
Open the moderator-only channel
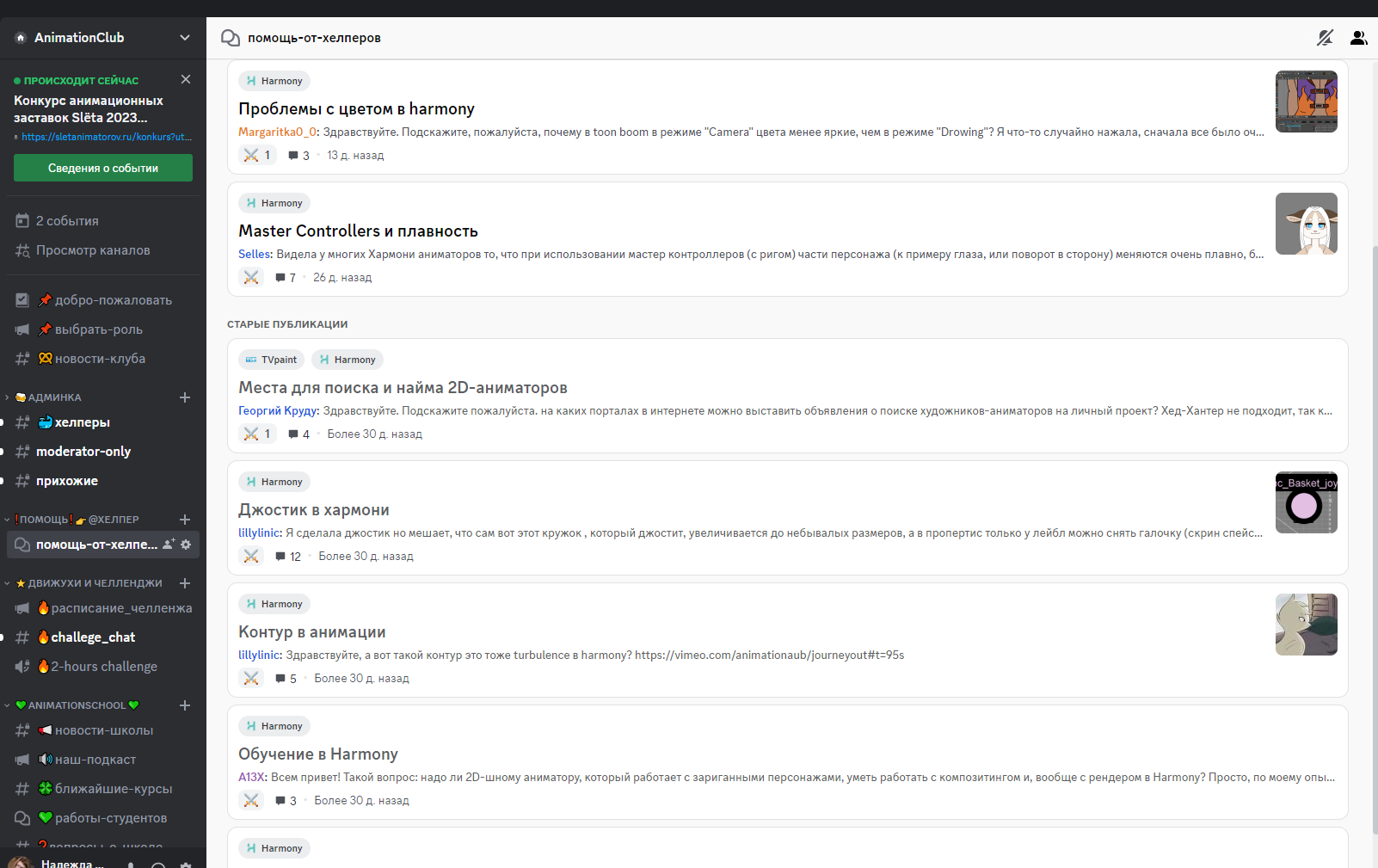[x=103, y=452]
